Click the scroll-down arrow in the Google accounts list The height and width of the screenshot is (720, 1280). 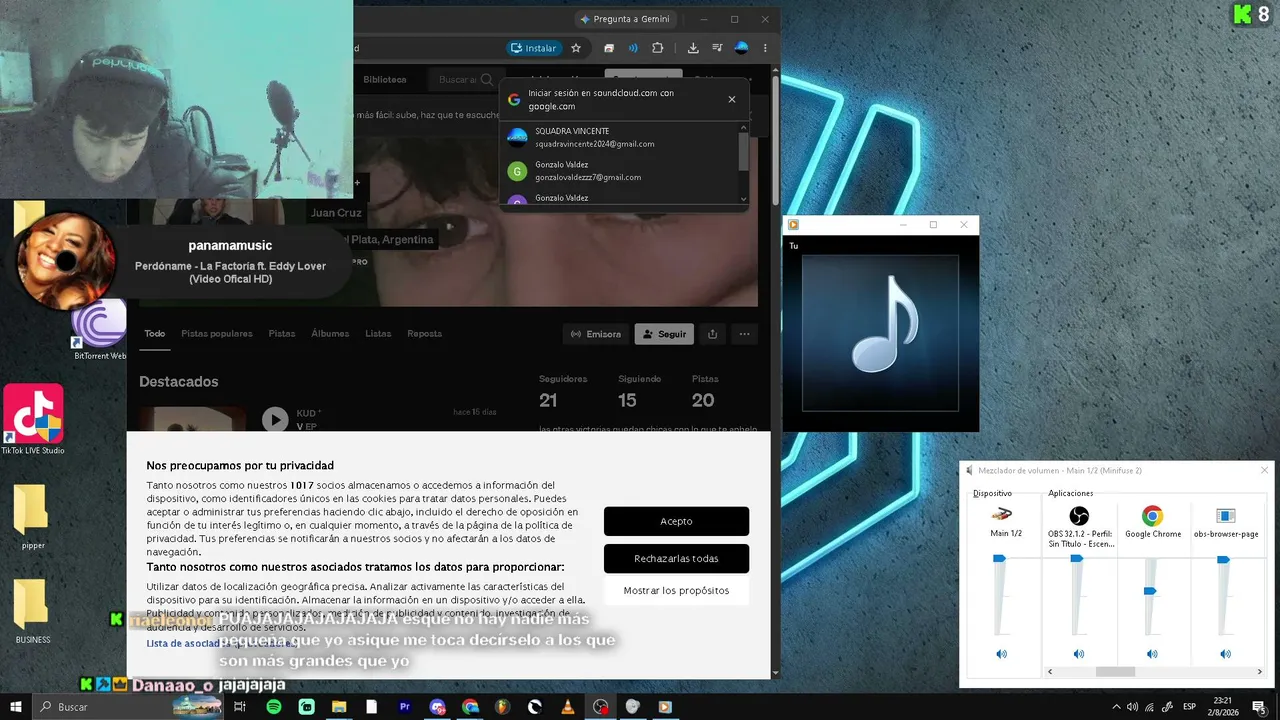coord(743,199)
